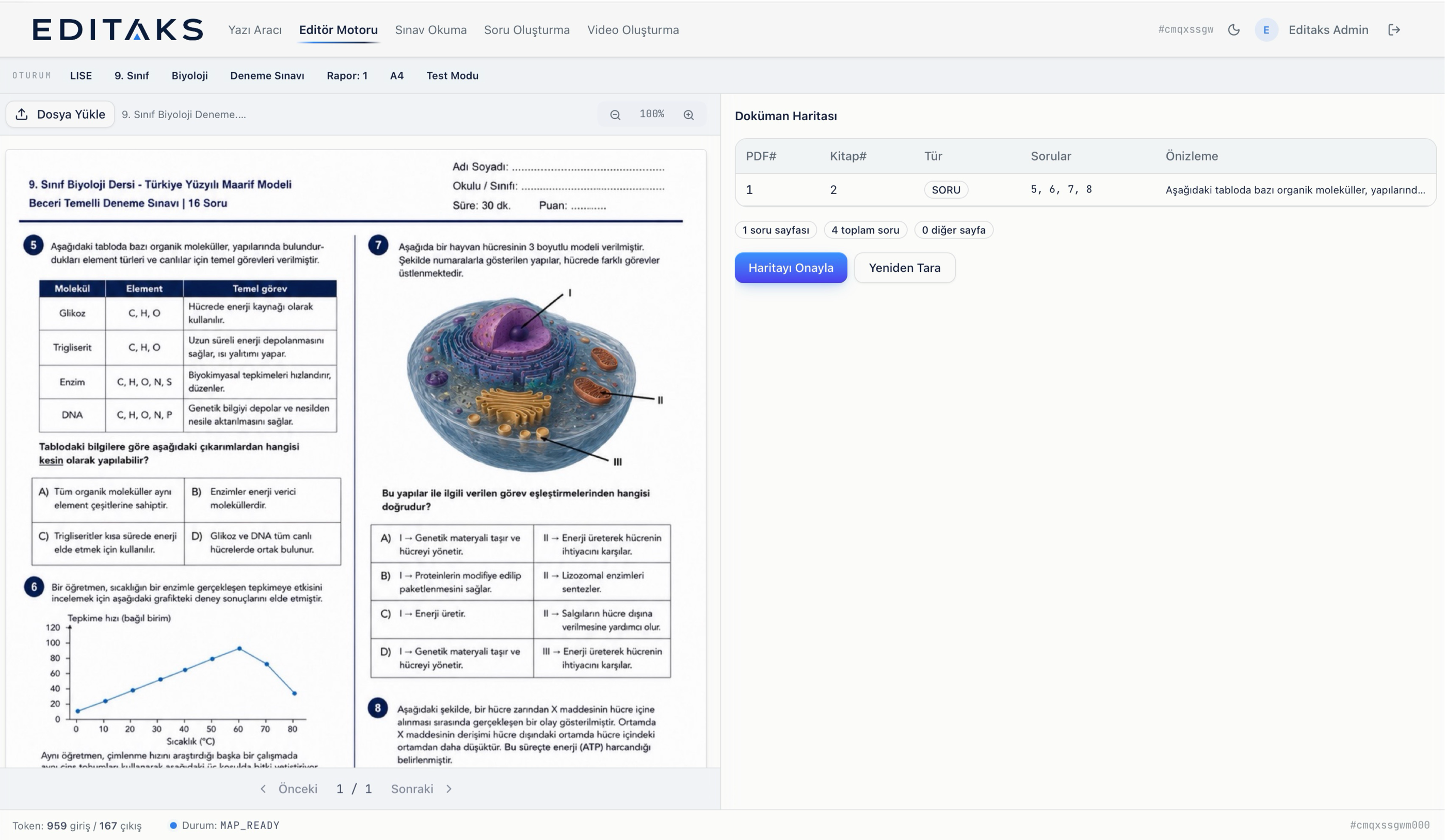This screenshot has width=1445, height=840.
Task: Click the EDITAKS logo
Action: click(x=118, y=30)
